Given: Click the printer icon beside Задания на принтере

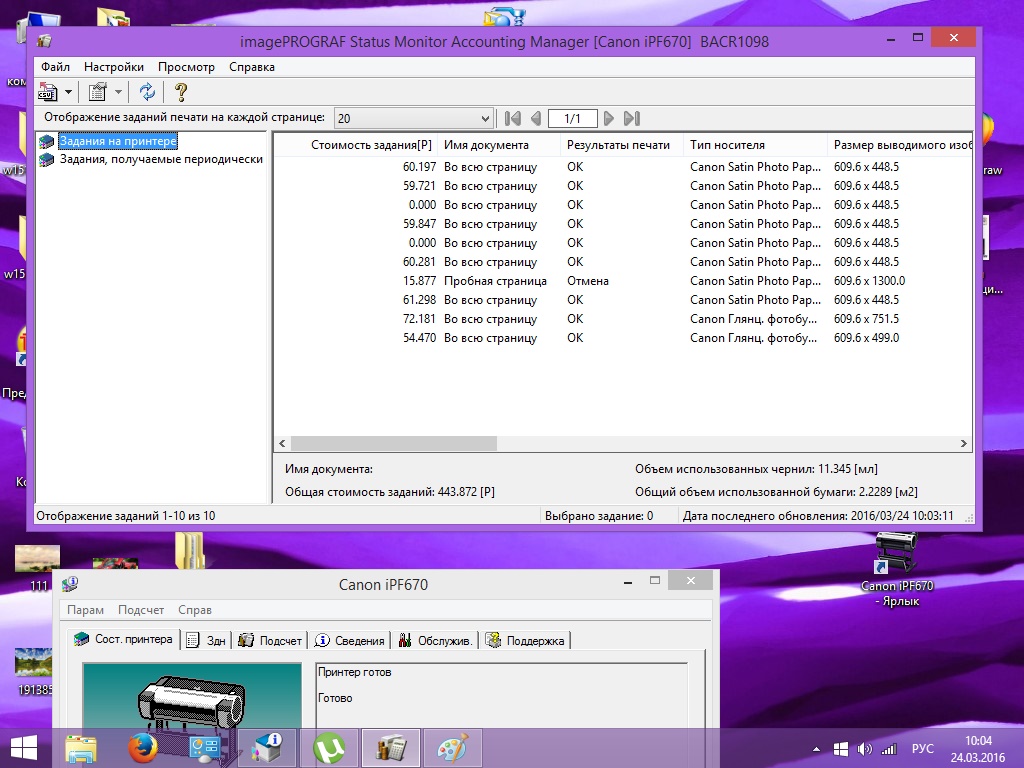Looking at the screenshot, I should click(x=46, y=141).
